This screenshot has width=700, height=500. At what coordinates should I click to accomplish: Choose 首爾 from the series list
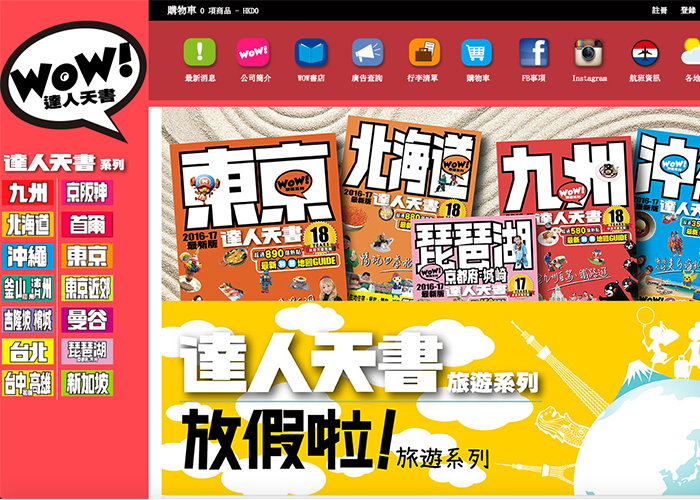87,224
